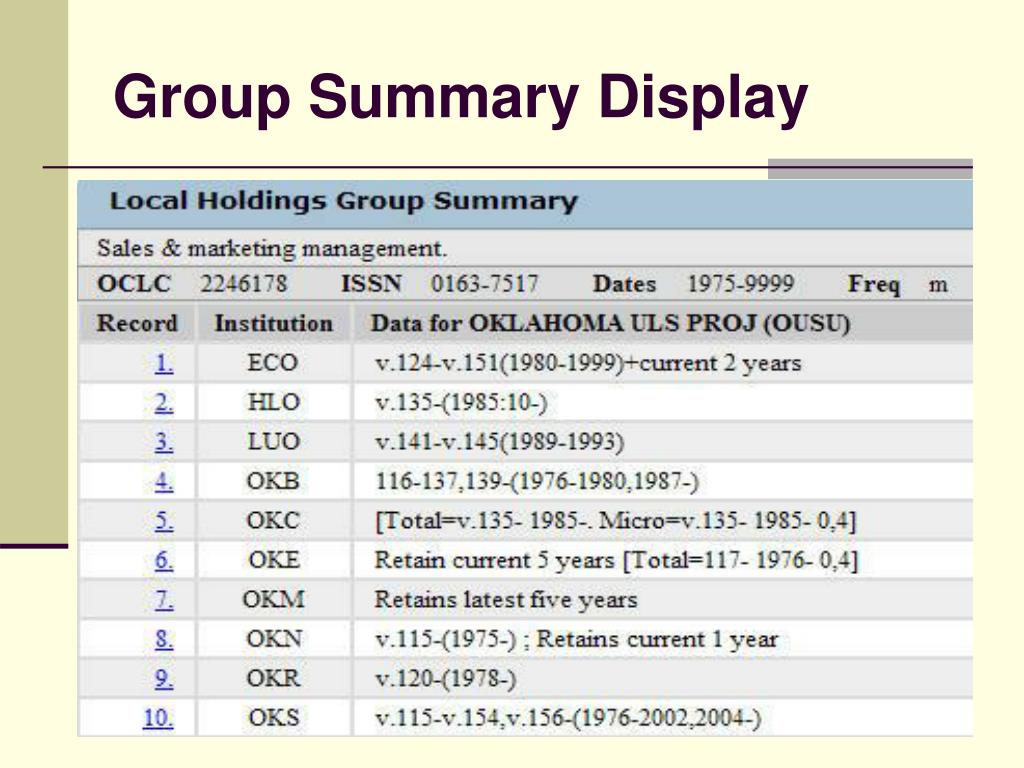
Task: Open record link 4 for OKB
Action: 164,482
